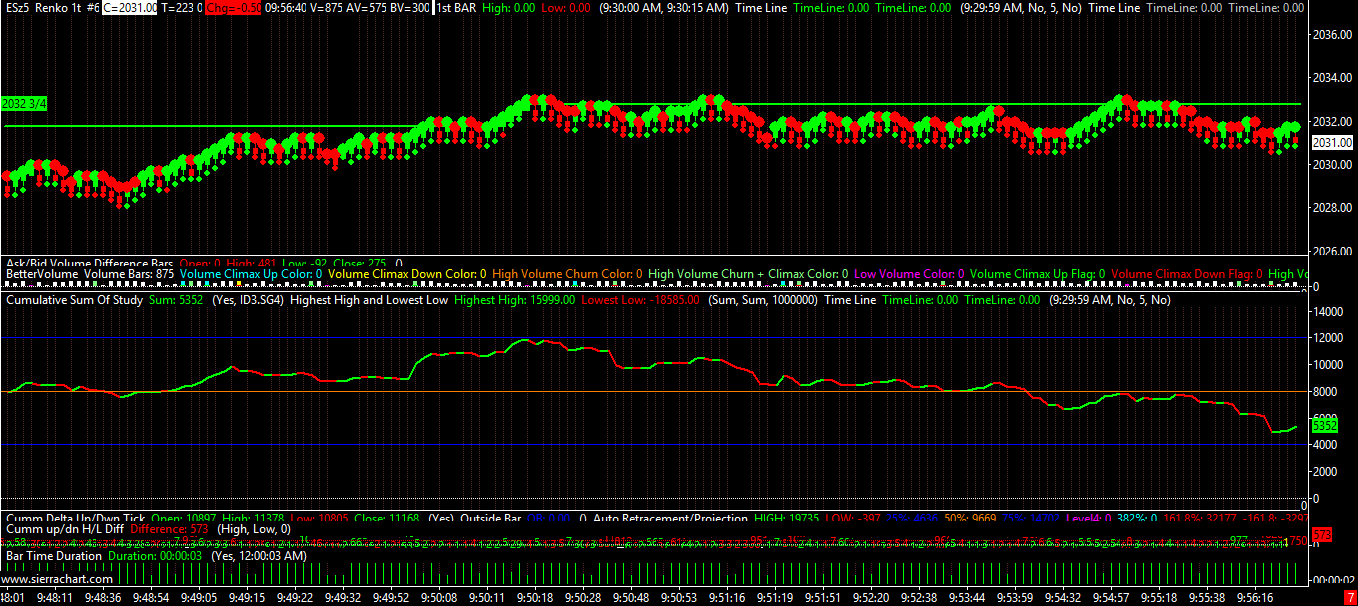Screen dimensions: 1358x606
Task: Click the 8000 scale label
Action: (x=1323, y=392)
